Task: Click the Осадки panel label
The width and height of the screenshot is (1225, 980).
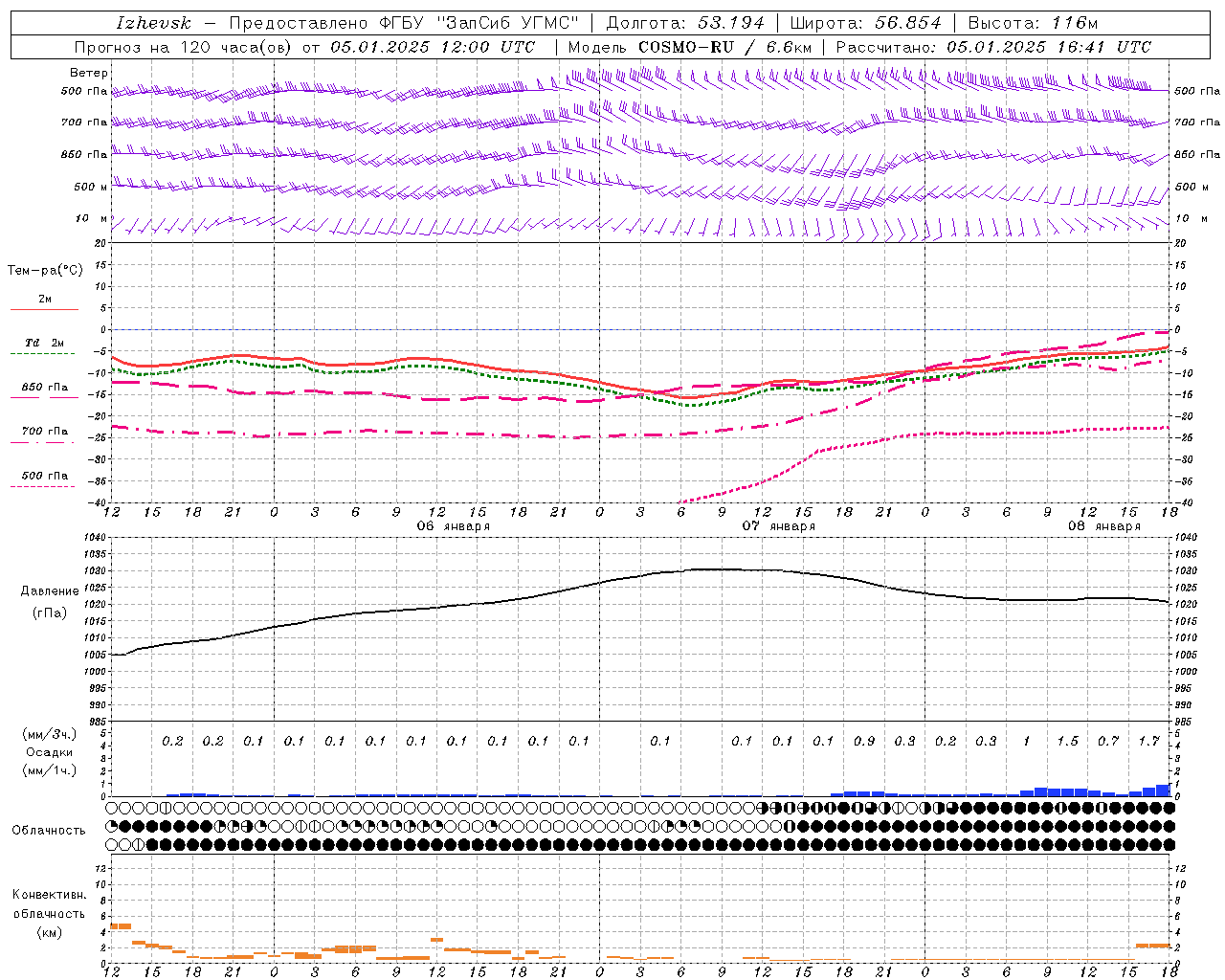Action: (50, 752)
